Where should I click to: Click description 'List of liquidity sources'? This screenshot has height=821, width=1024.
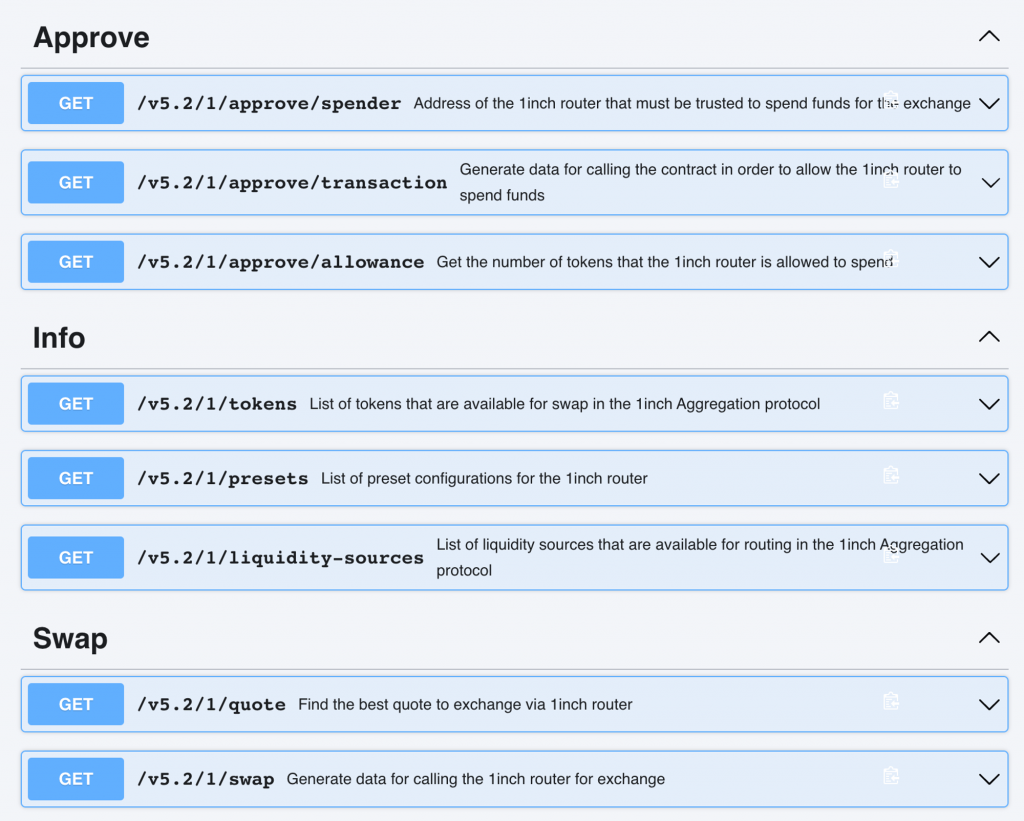click(700, 557)
